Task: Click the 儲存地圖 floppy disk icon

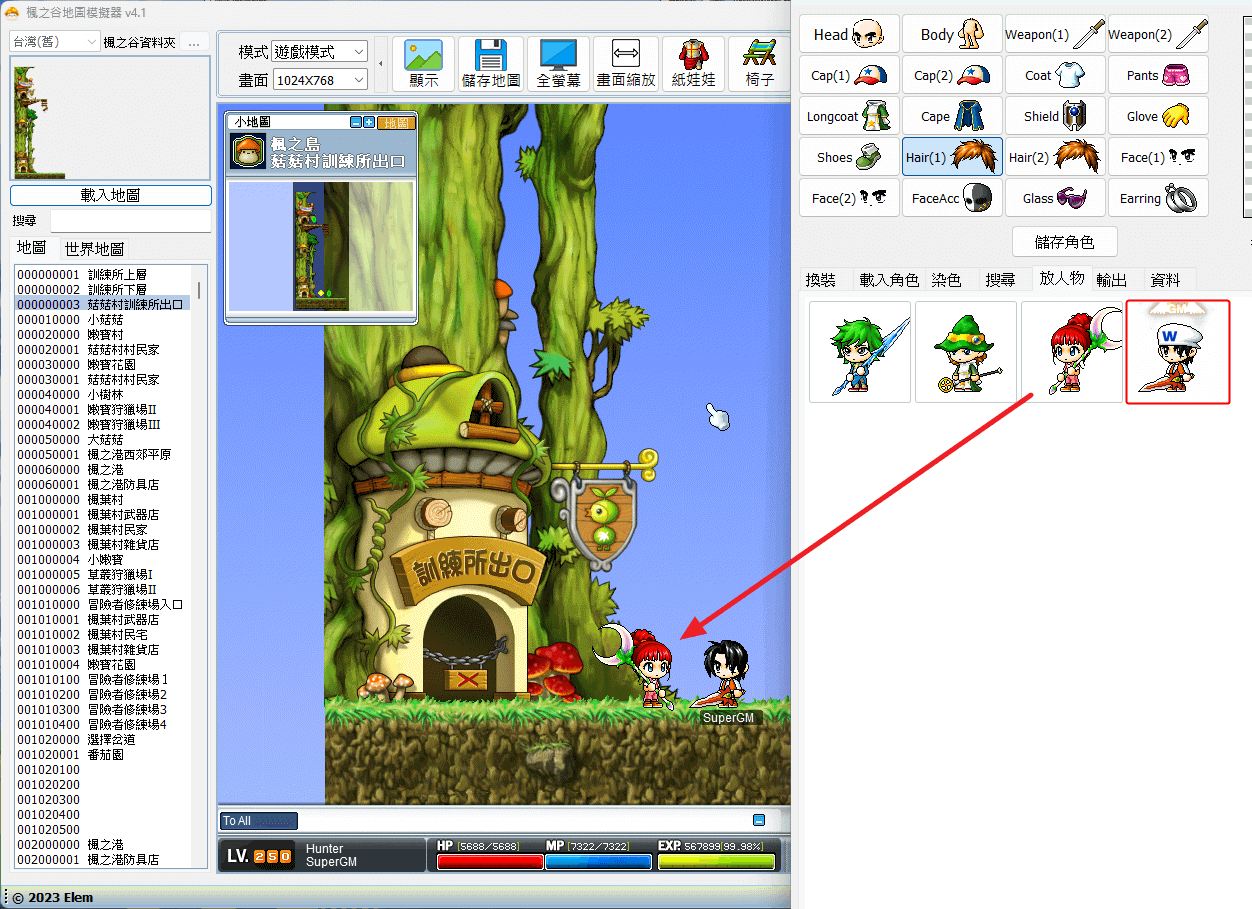Action: pyautogui.click(x=492, y=64)
